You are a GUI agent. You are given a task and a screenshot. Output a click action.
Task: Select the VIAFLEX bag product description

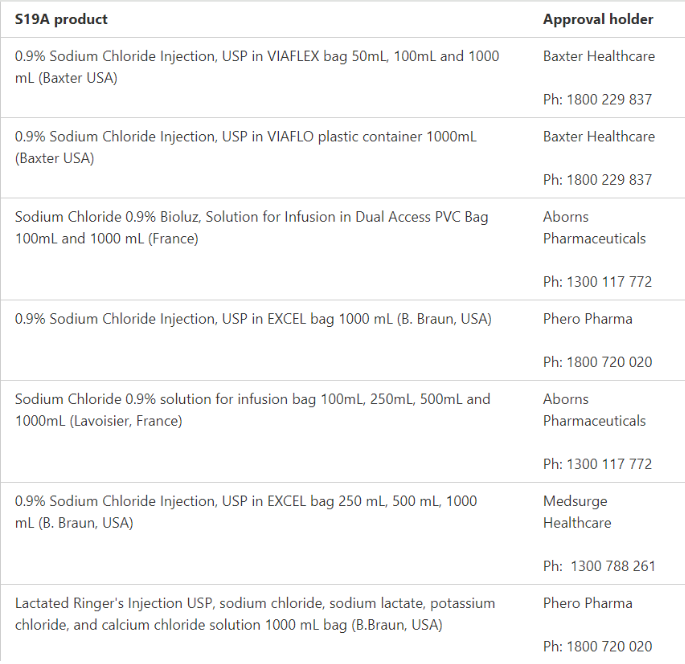point(257,67)
